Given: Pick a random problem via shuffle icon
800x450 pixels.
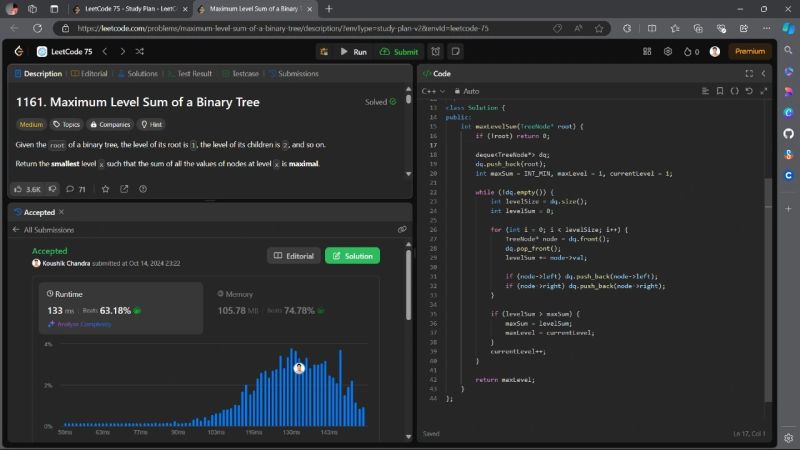Looking at the screenshot, I should pyautogui.click(x=140, y=52).
